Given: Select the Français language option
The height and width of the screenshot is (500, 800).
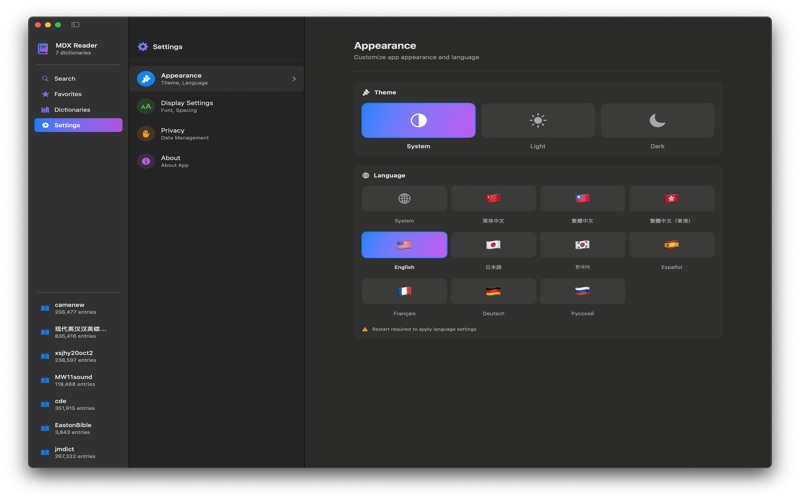Looking at the screenshot, I should [404, 291].
